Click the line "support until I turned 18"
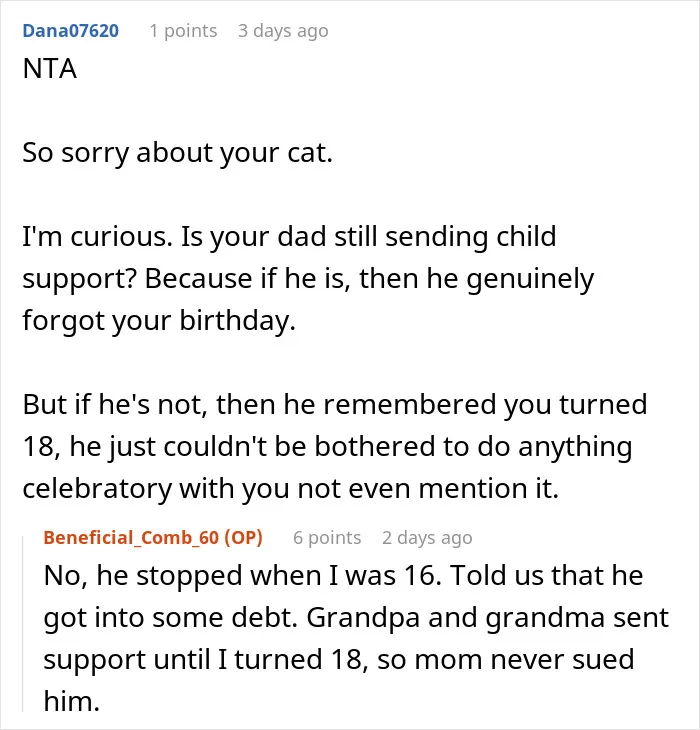Viewport: 700px width, 730px height. pyautogui.click(x=339, y=659)
